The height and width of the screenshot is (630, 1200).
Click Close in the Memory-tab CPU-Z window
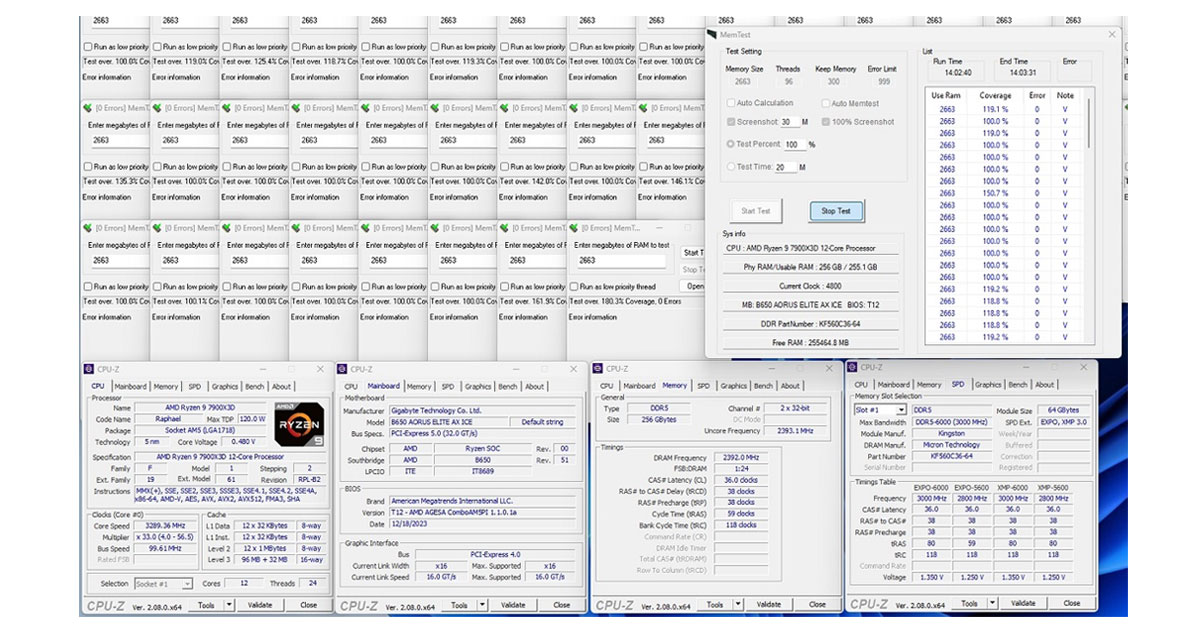tap(817, 604)
